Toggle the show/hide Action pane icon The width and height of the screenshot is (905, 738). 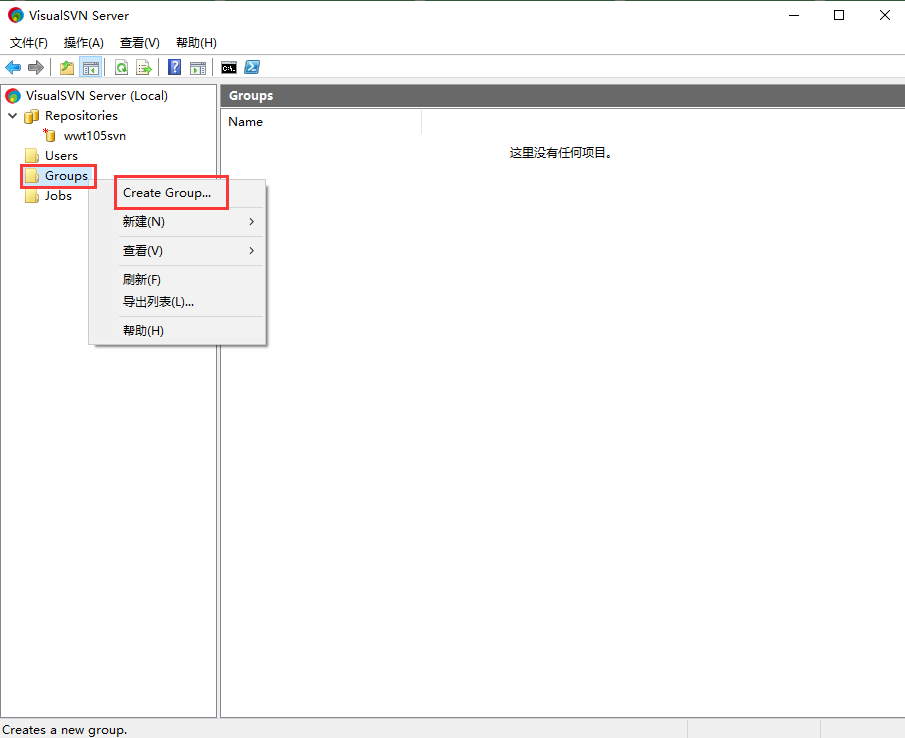198,68
